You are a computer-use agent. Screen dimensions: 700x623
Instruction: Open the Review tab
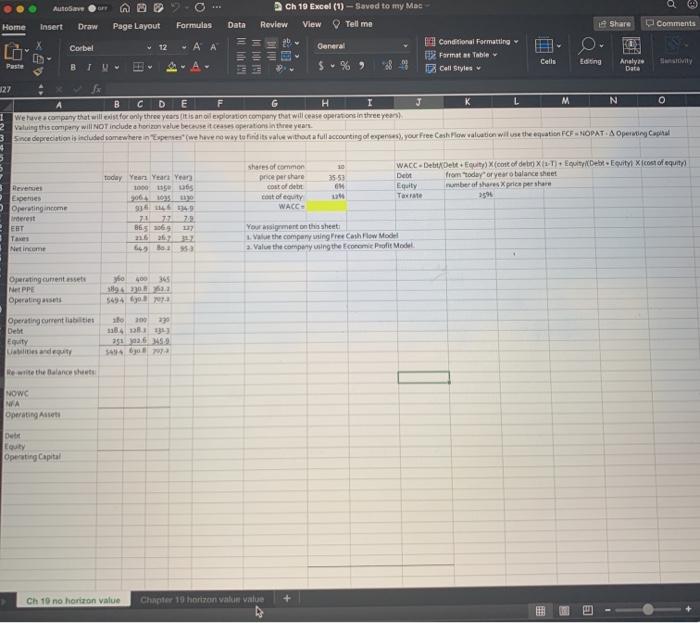(274, 25)
